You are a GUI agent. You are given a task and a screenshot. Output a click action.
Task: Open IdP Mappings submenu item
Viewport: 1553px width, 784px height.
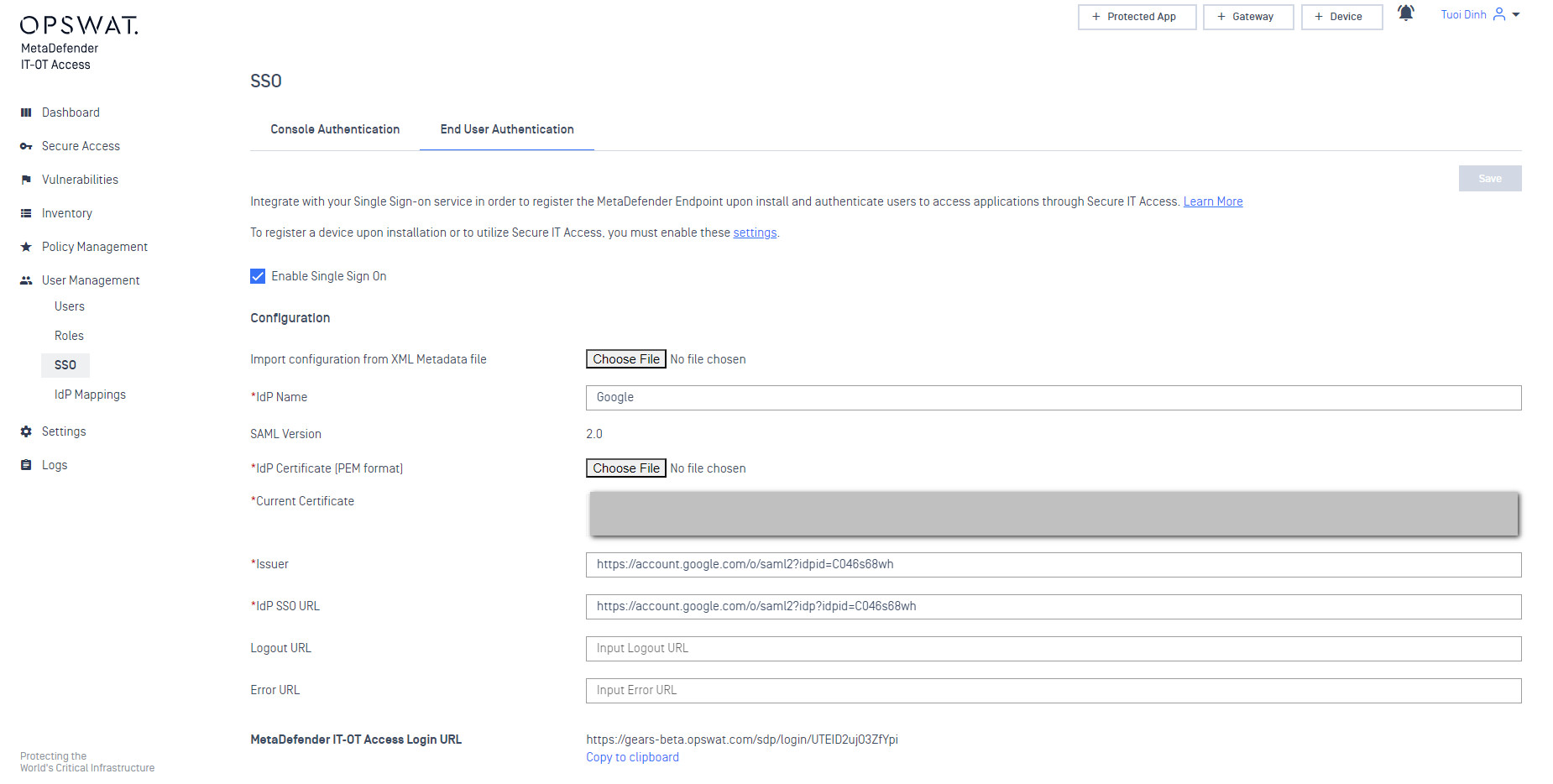90,395
